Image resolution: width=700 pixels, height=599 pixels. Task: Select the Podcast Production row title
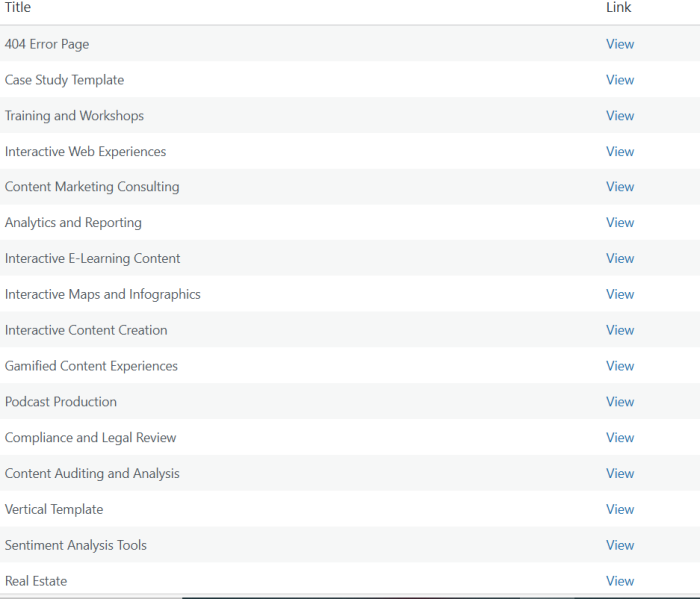pyautogui.click(x=61, y=402)
